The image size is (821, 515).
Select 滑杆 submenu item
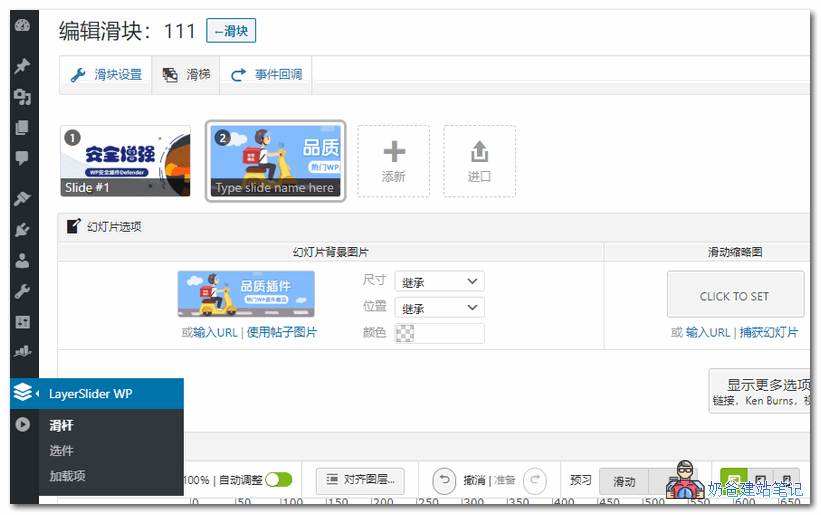pyautogui.click(x=61, y=426)
